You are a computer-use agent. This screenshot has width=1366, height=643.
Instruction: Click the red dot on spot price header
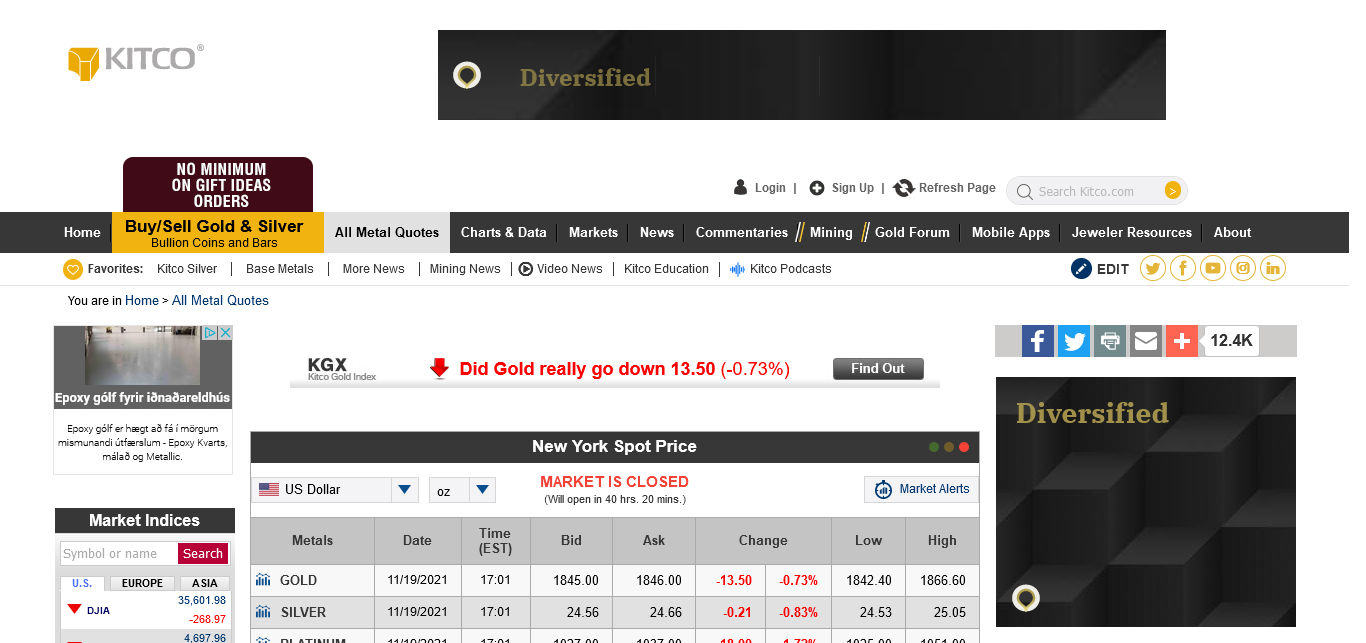pos(964,447)
